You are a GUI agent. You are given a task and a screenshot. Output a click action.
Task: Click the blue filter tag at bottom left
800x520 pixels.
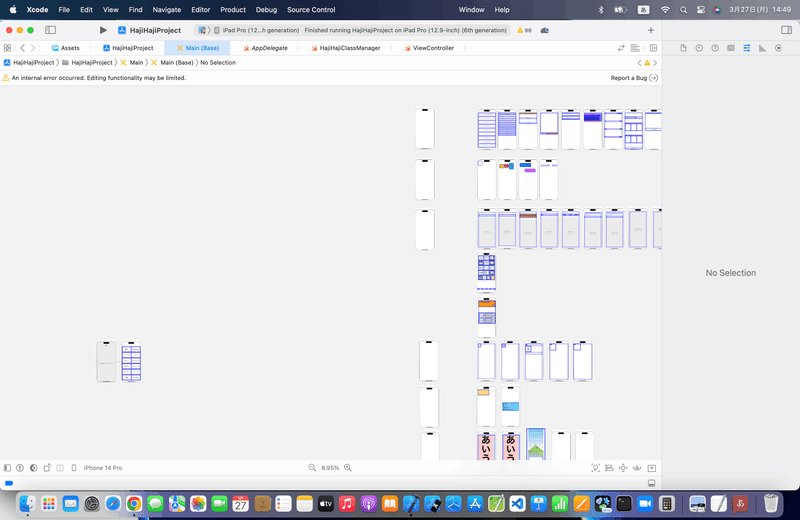(x=9, y=483)
